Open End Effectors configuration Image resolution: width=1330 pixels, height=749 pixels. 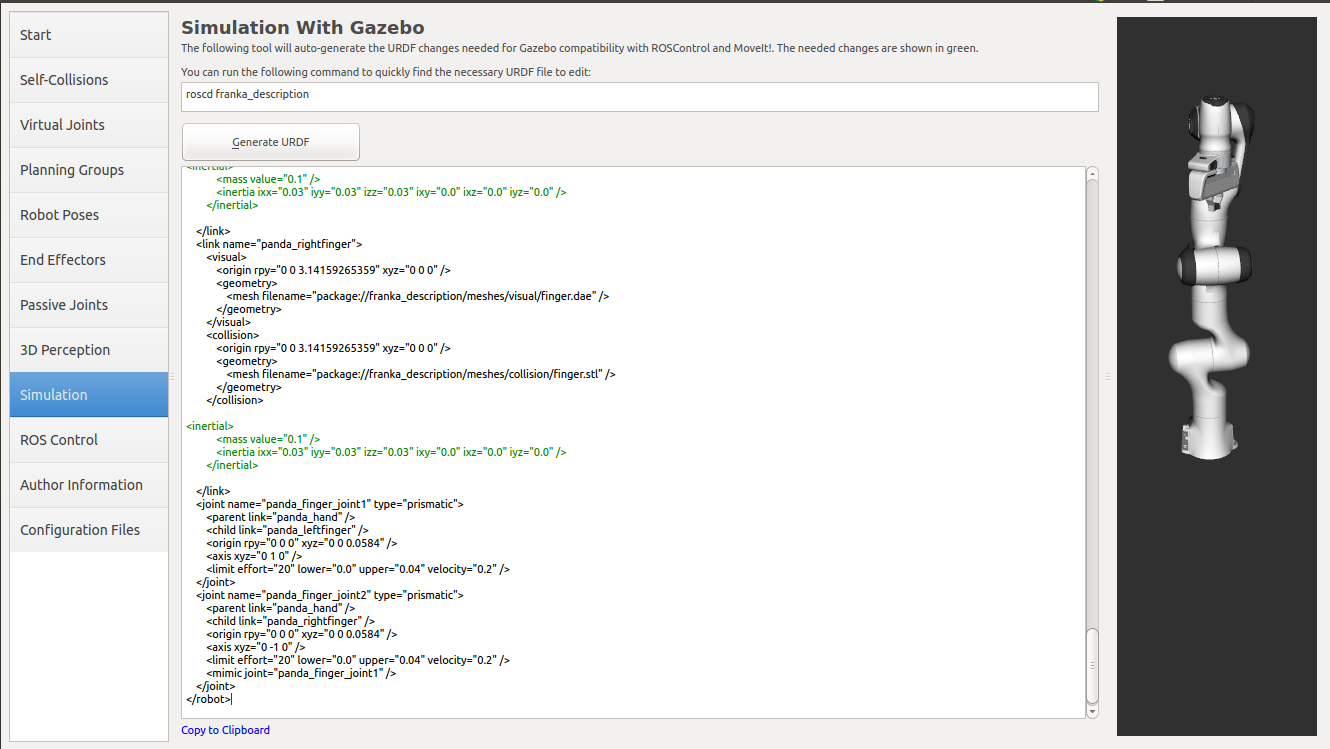(x=89, y=260)
